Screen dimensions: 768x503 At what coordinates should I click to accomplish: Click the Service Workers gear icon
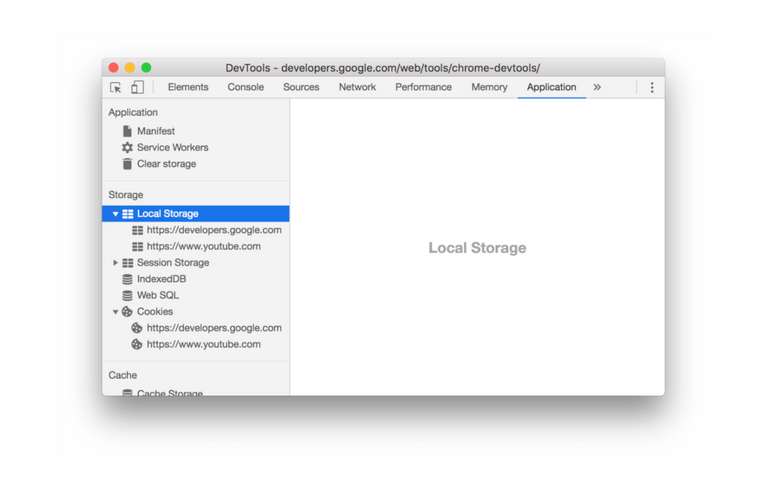[x=127, y=147]
